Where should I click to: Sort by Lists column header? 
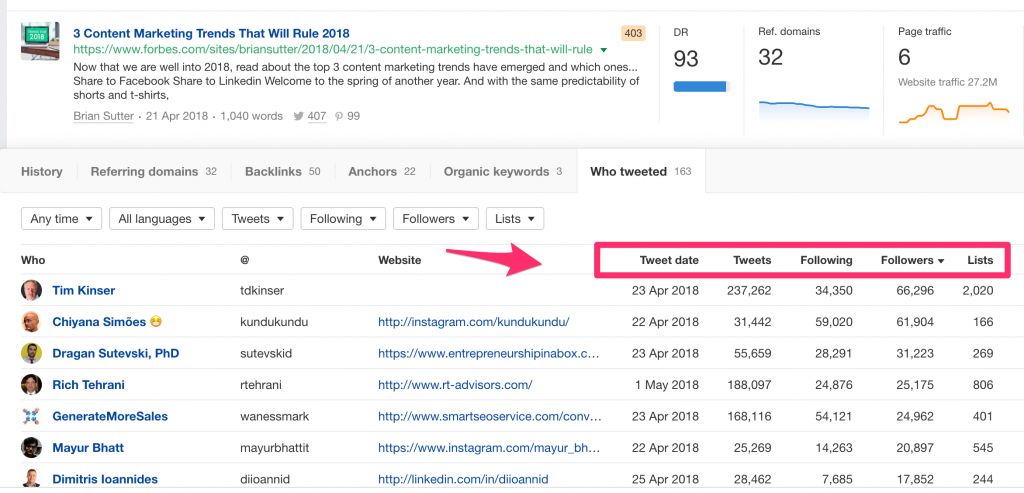tap(980, 260)
